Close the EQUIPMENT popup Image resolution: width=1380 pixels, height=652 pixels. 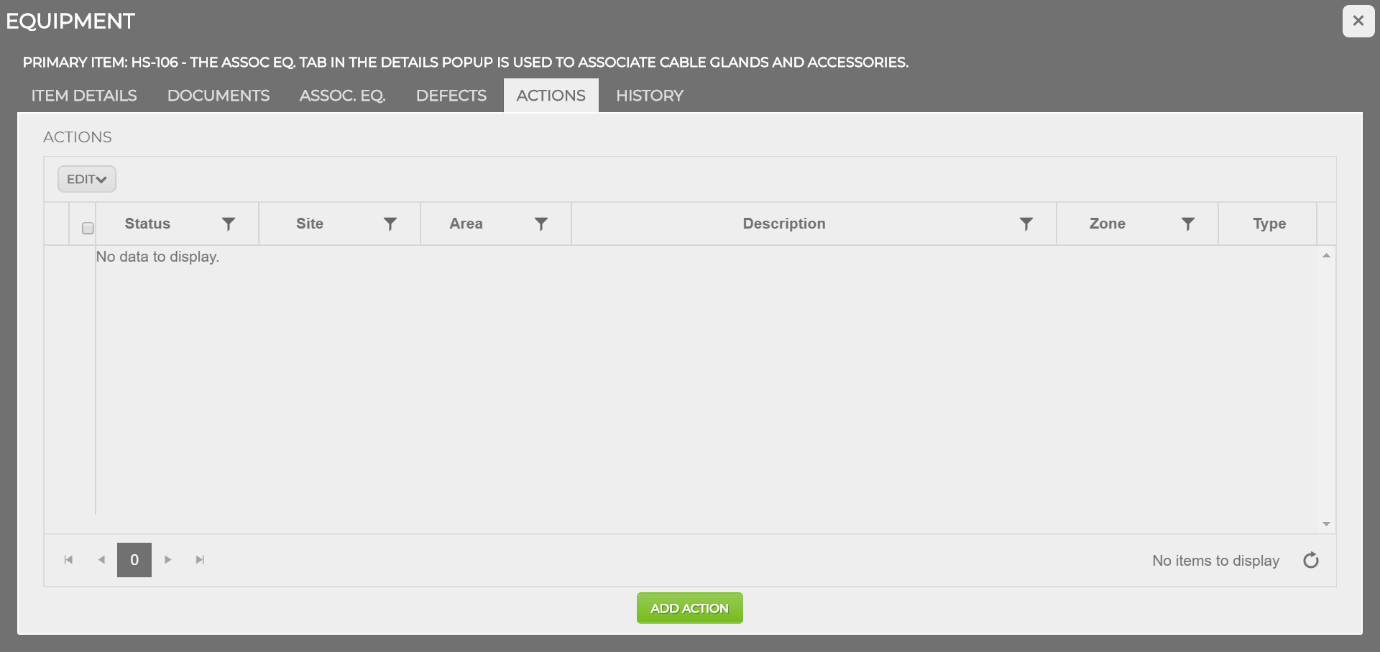click(1357, 20)
